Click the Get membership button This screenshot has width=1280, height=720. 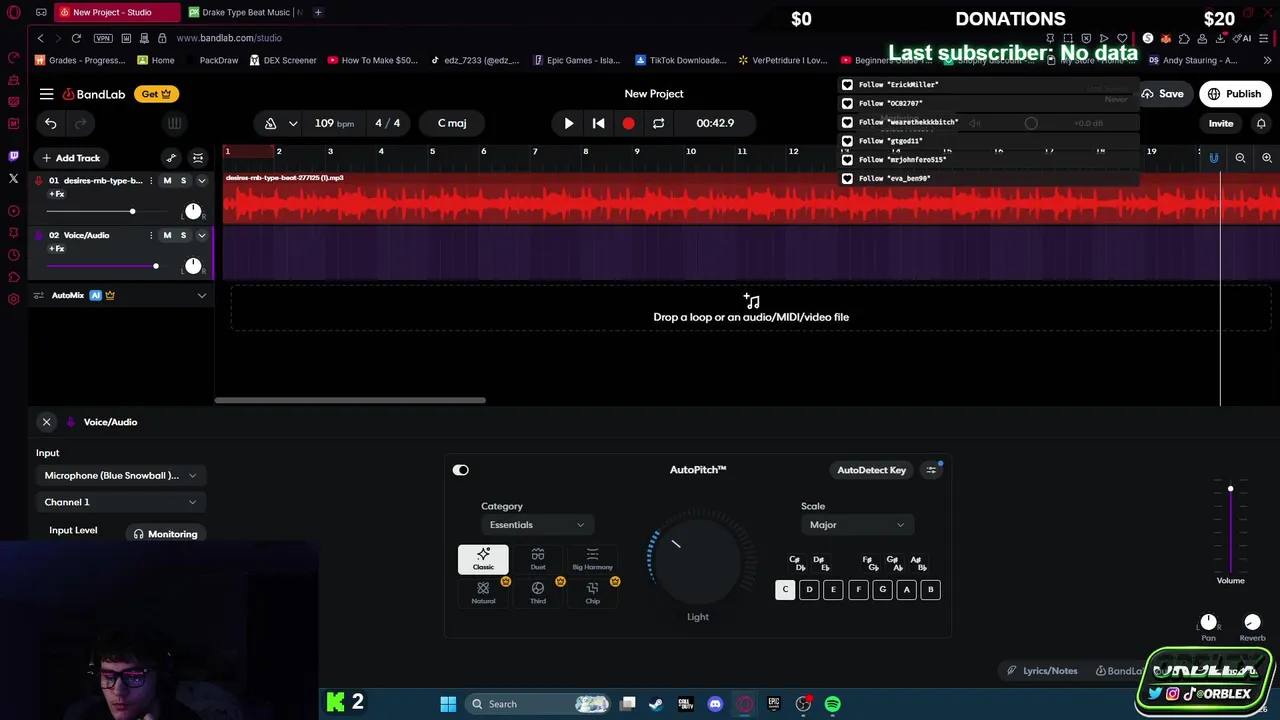click(x=156, y=94)
